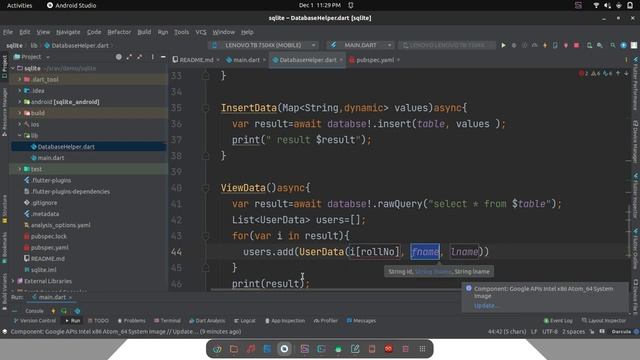Click the blue DevTools icon in Run console

[x=77, y=311]
